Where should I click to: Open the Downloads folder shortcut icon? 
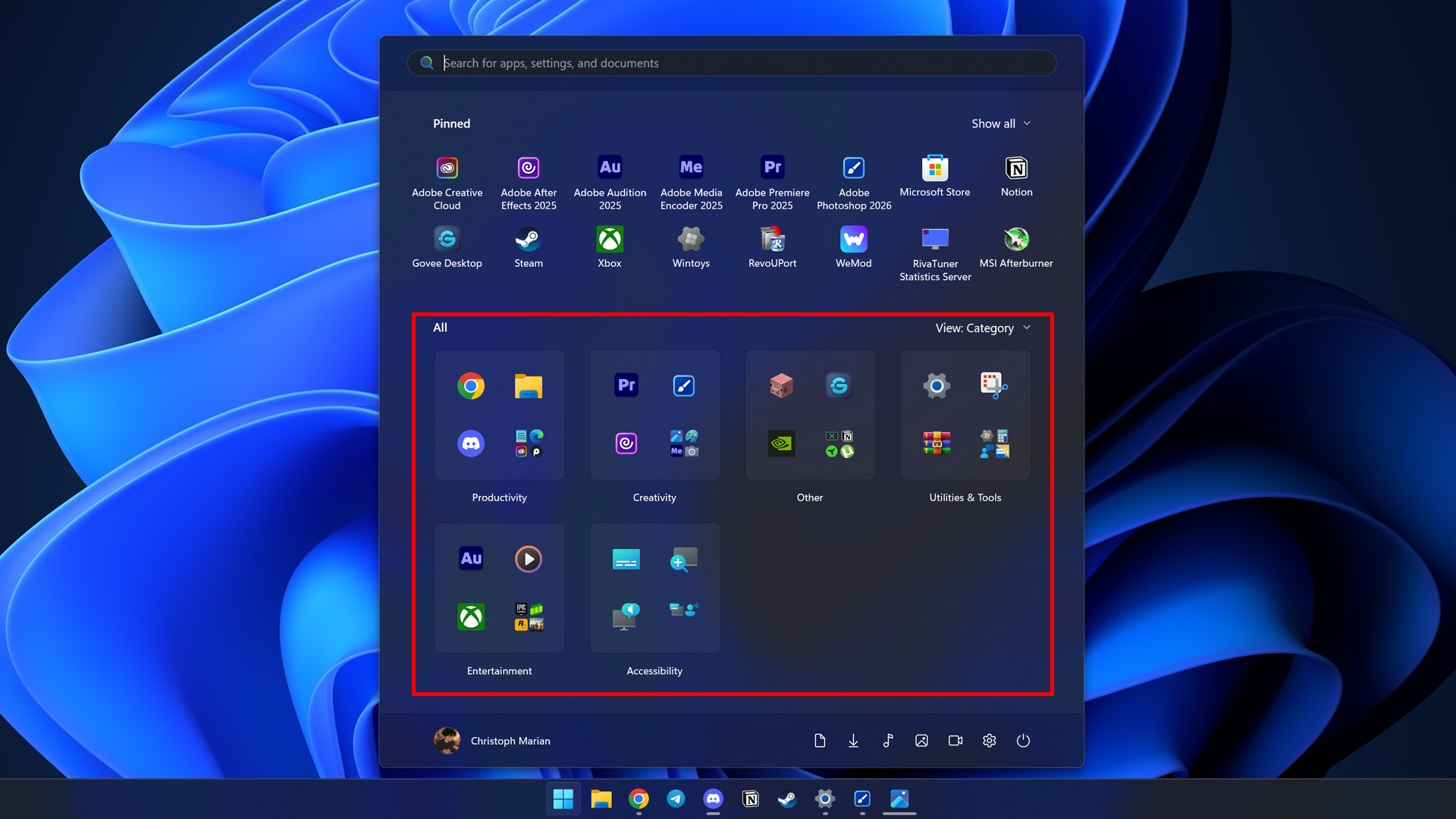(853, 740)
